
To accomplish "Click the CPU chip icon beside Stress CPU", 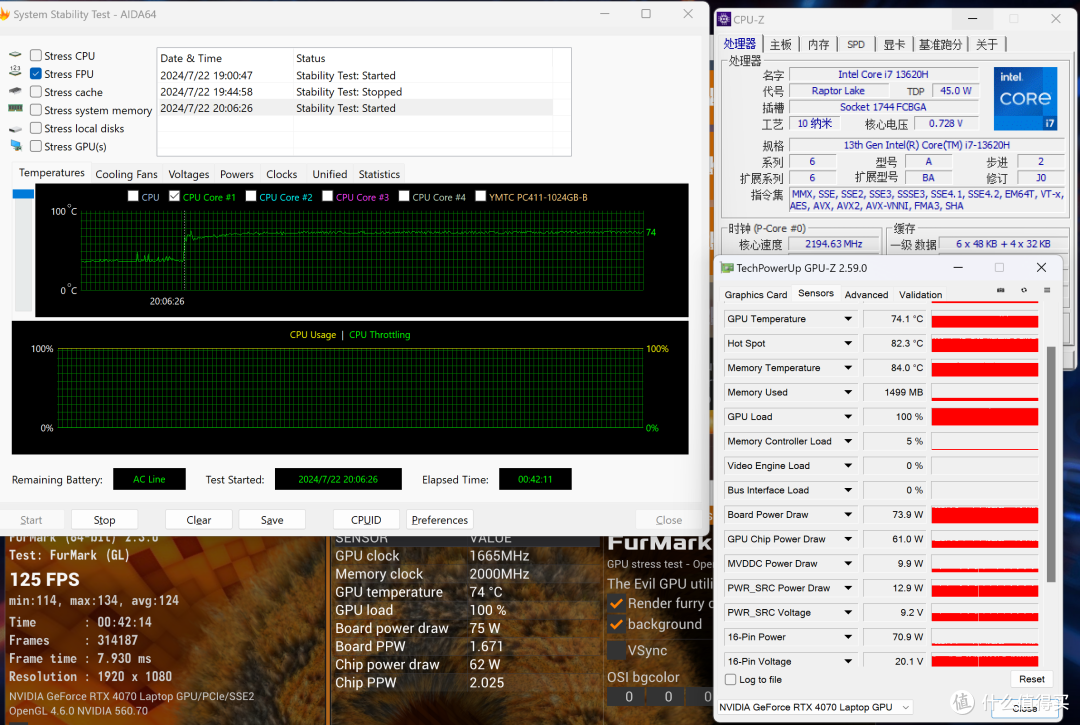I will point(15,56).
